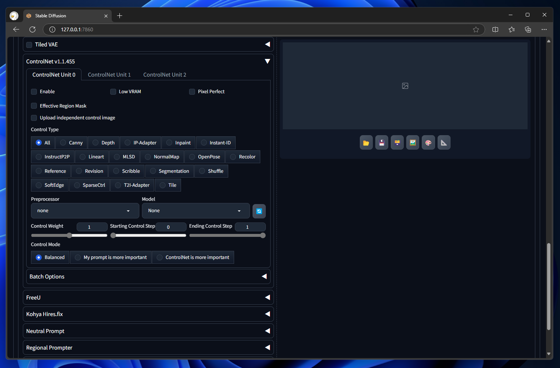Image resolution: width=560 pixels, height=368 pixels.
Task: Select the Segmentation control type
Action: pyautogui.click(x=169, y=171)
